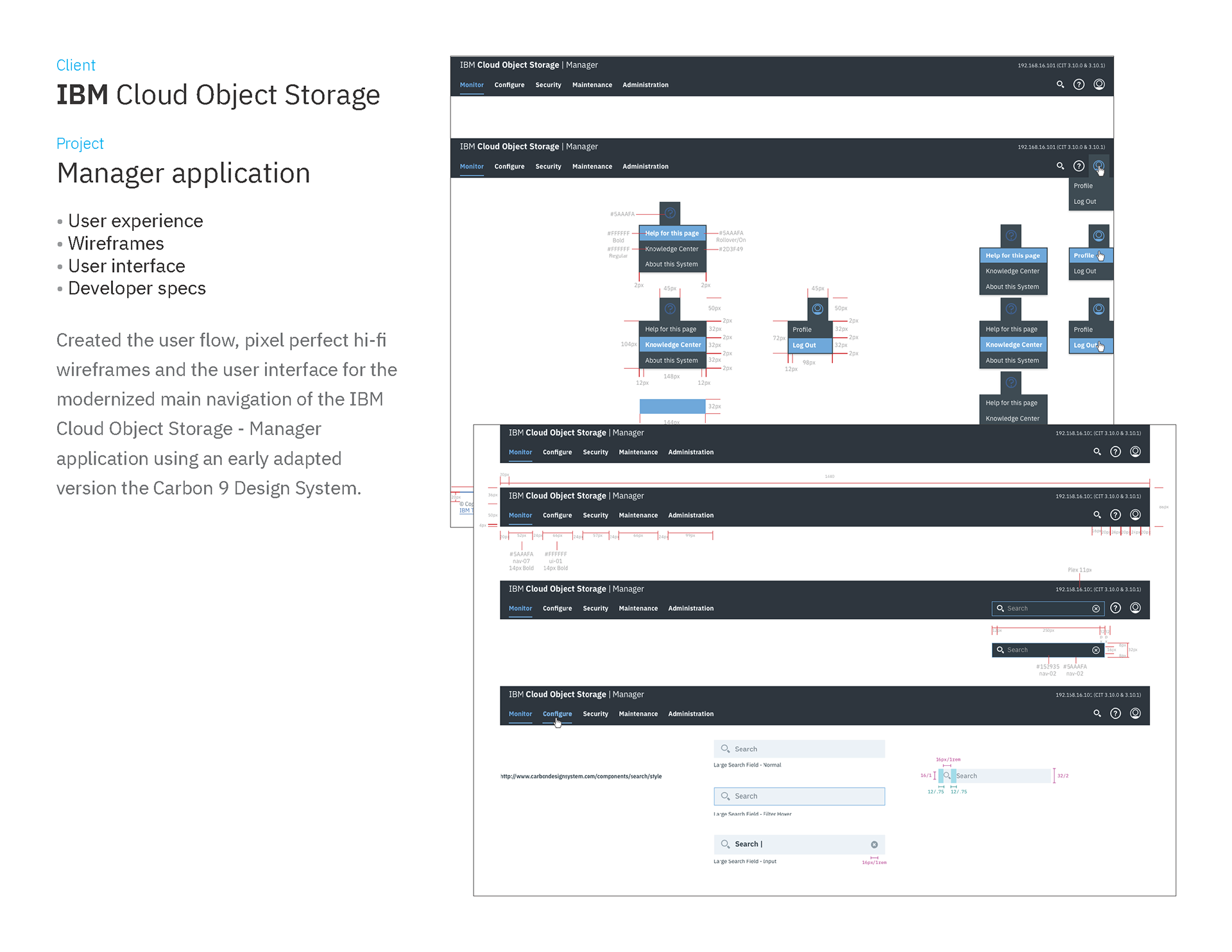Open Maintenance tab in the nav bar with hovered Configure
The width and height of the screenshot is (1232, 952).
[x=638, y=714]
